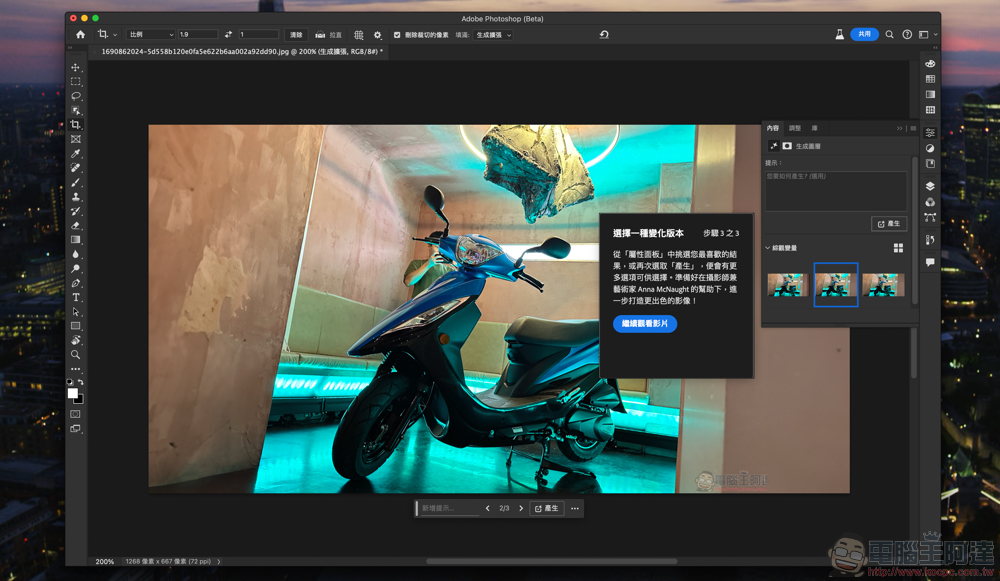Screen dimensions: 1000x581
Task: Select the Gradient tool
Action: pyautogui.click(x=76, y=240)
